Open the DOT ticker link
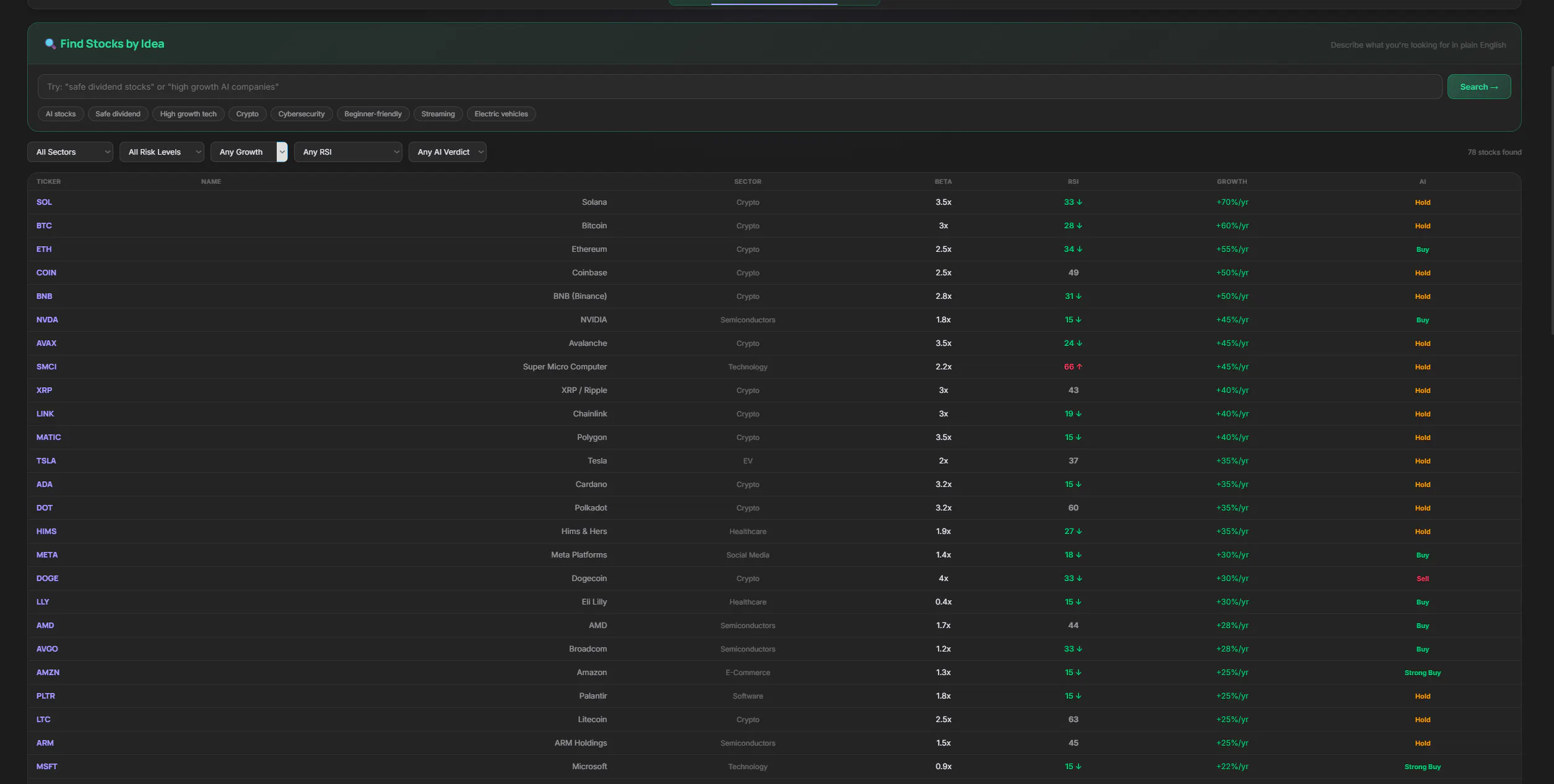Viewport: 1554px width, 784px height. click(x=45, y=508)
